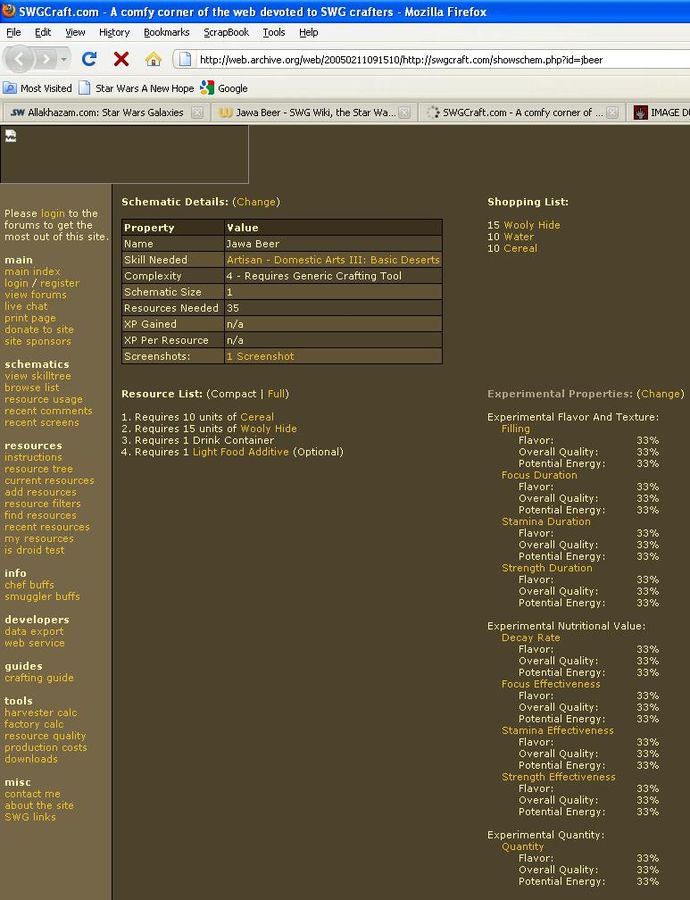Open the Bookmarks menu

[166, 32]
